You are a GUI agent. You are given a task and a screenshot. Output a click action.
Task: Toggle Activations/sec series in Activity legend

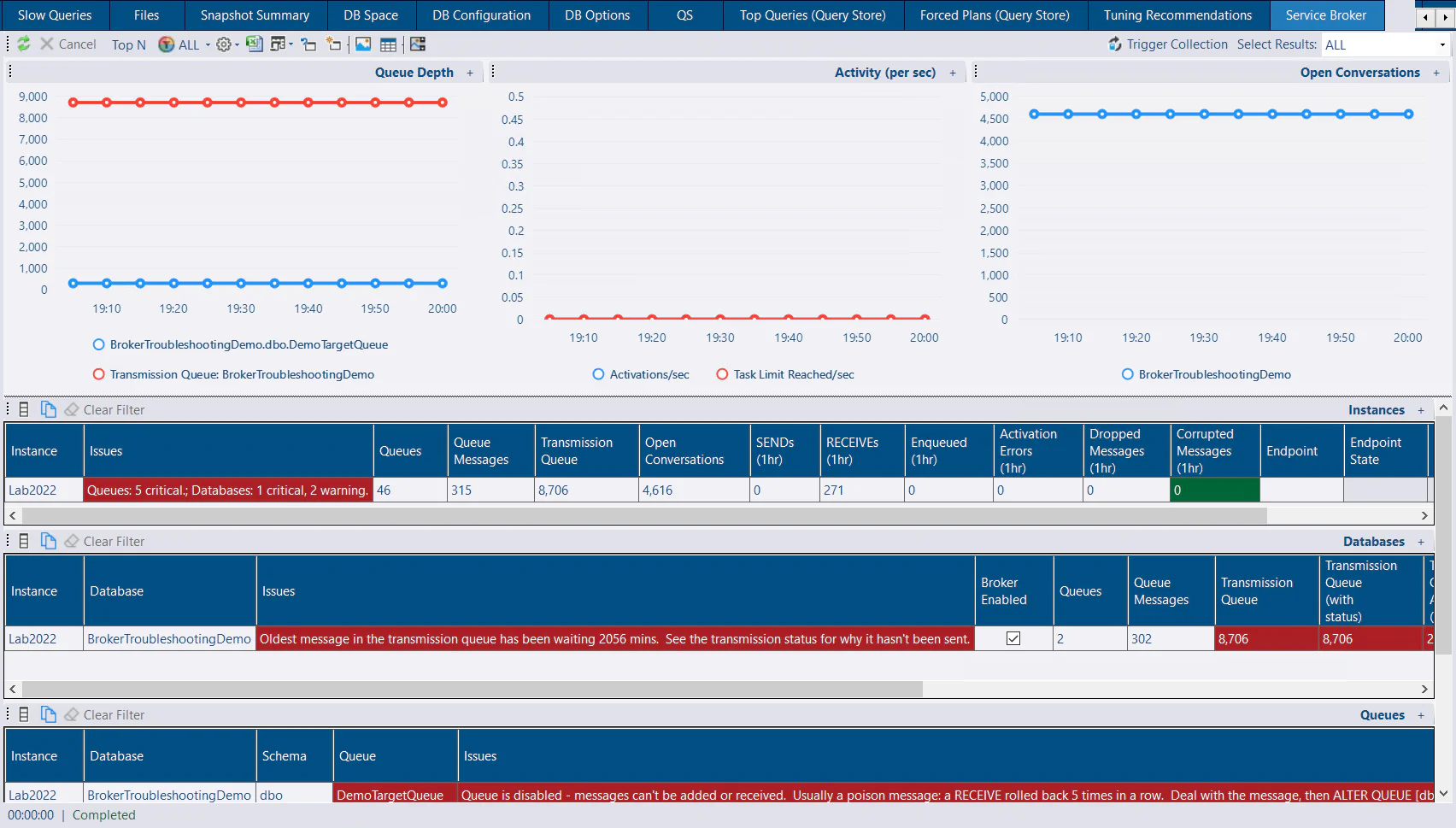coord(641,374)
